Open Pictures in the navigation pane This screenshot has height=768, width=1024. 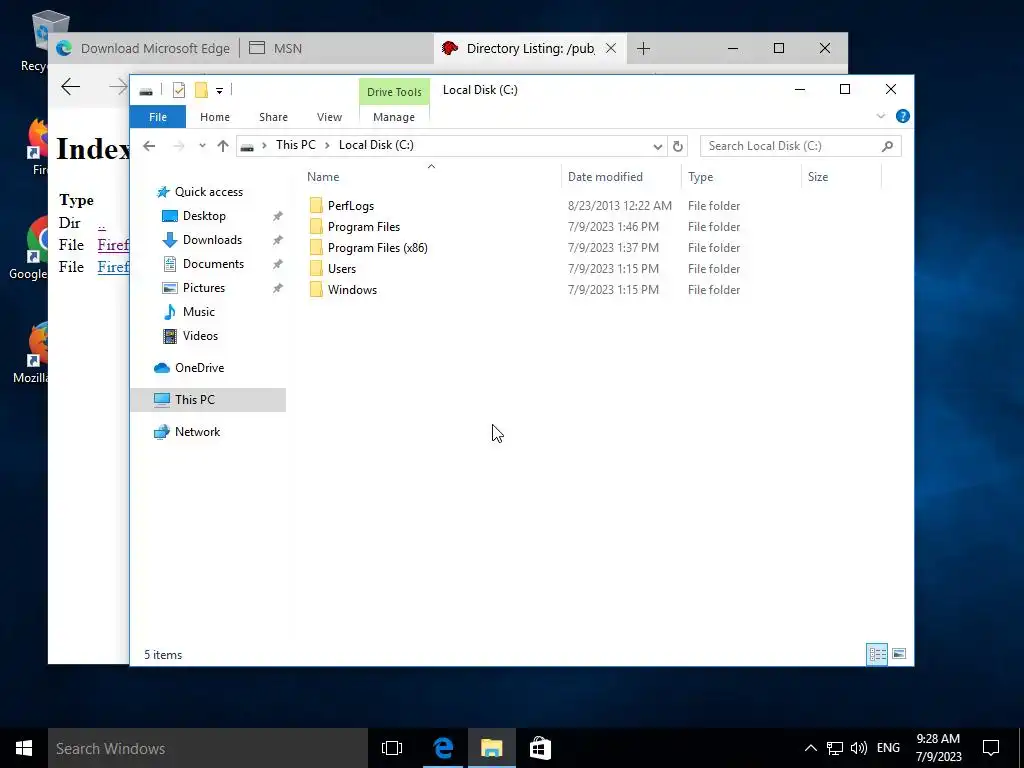click(x=204, y=288)
